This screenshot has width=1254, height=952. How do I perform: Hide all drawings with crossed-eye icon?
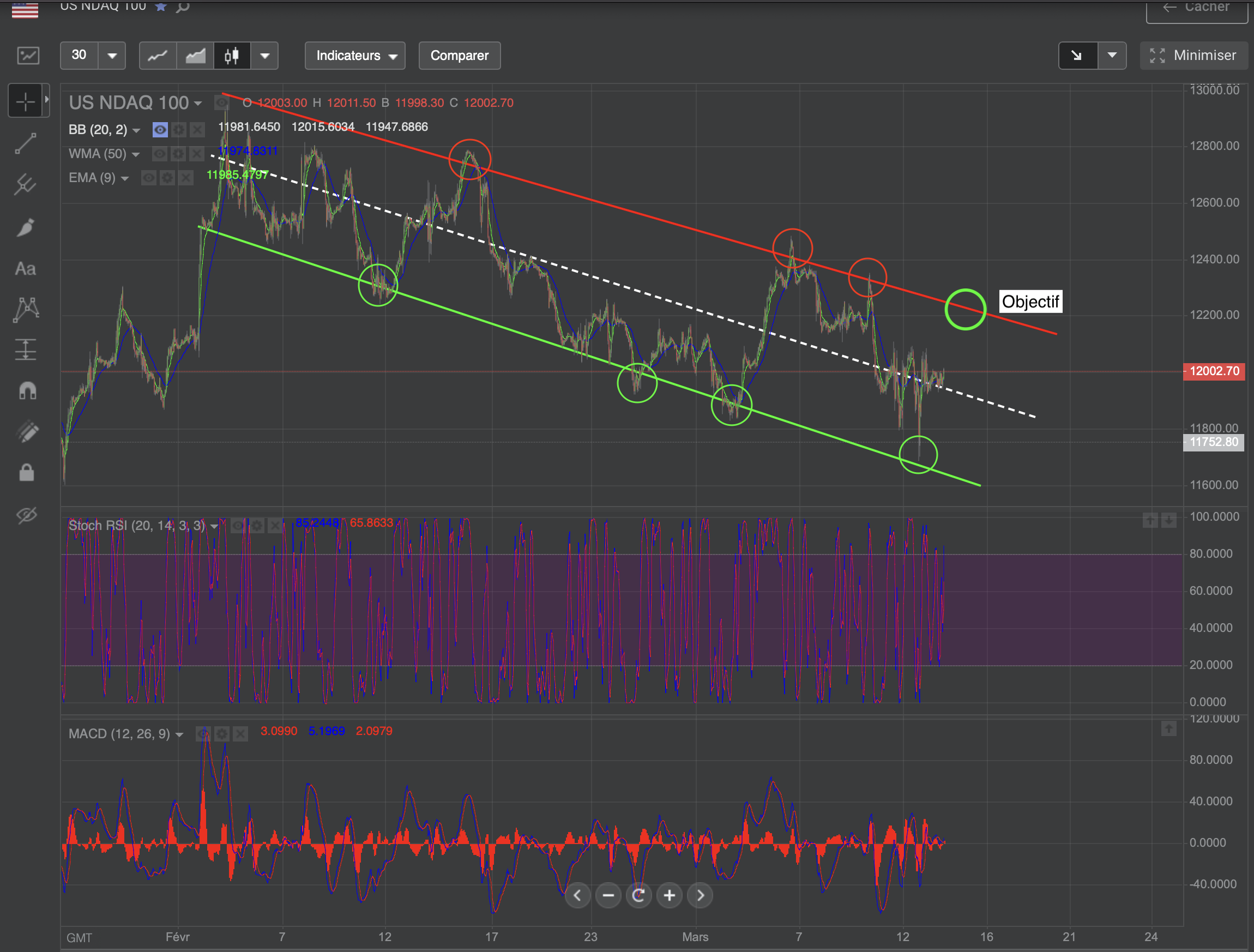click(x=27, y=514)
